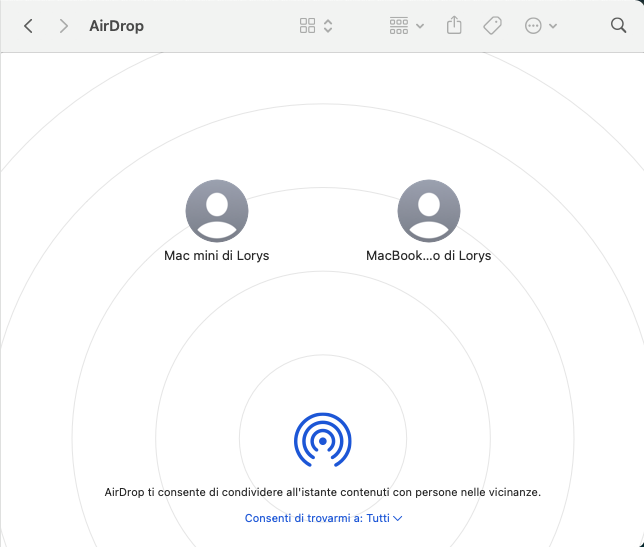The height and width of the screenshot is (547, 644).
Task: Switch to icon grid view
Action: [307, 25]
